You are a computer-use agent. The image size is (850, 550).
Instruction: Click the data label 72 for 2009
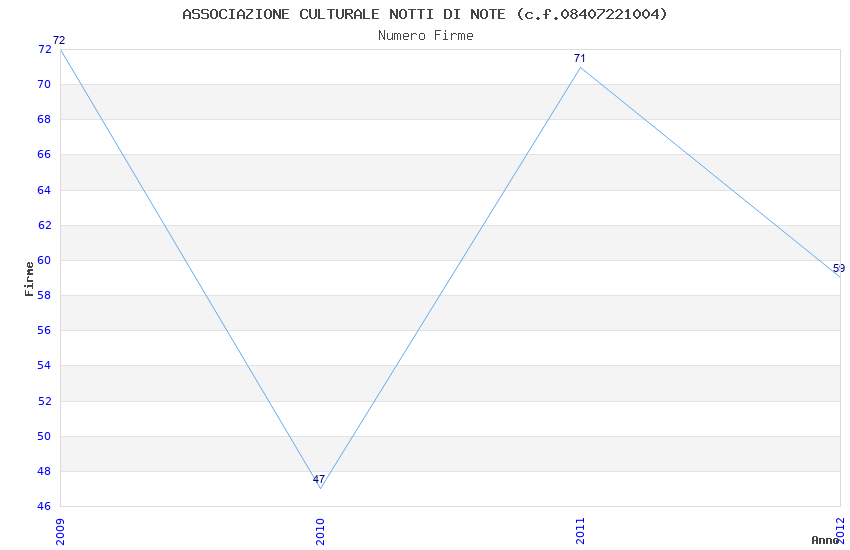(x=59, y=40)
